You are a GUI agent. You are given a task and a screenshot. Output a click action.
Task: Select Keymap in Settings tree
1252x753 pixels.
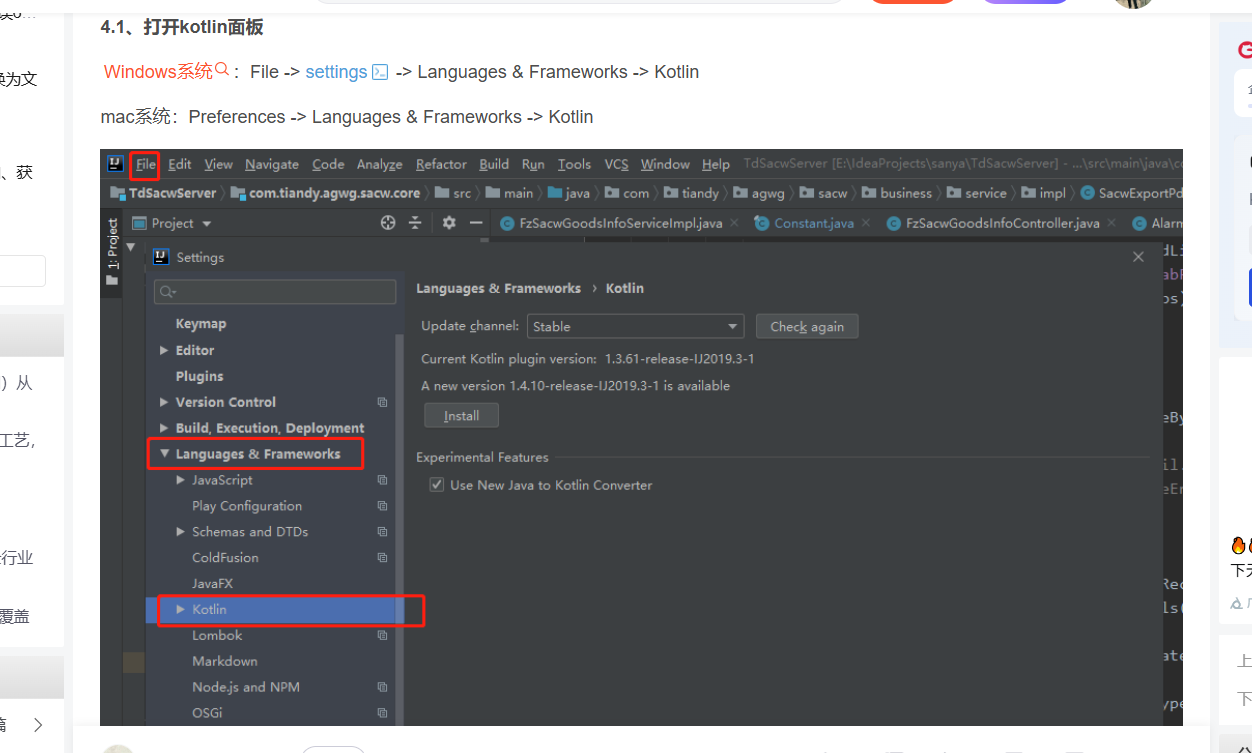(x=201, y=324)
